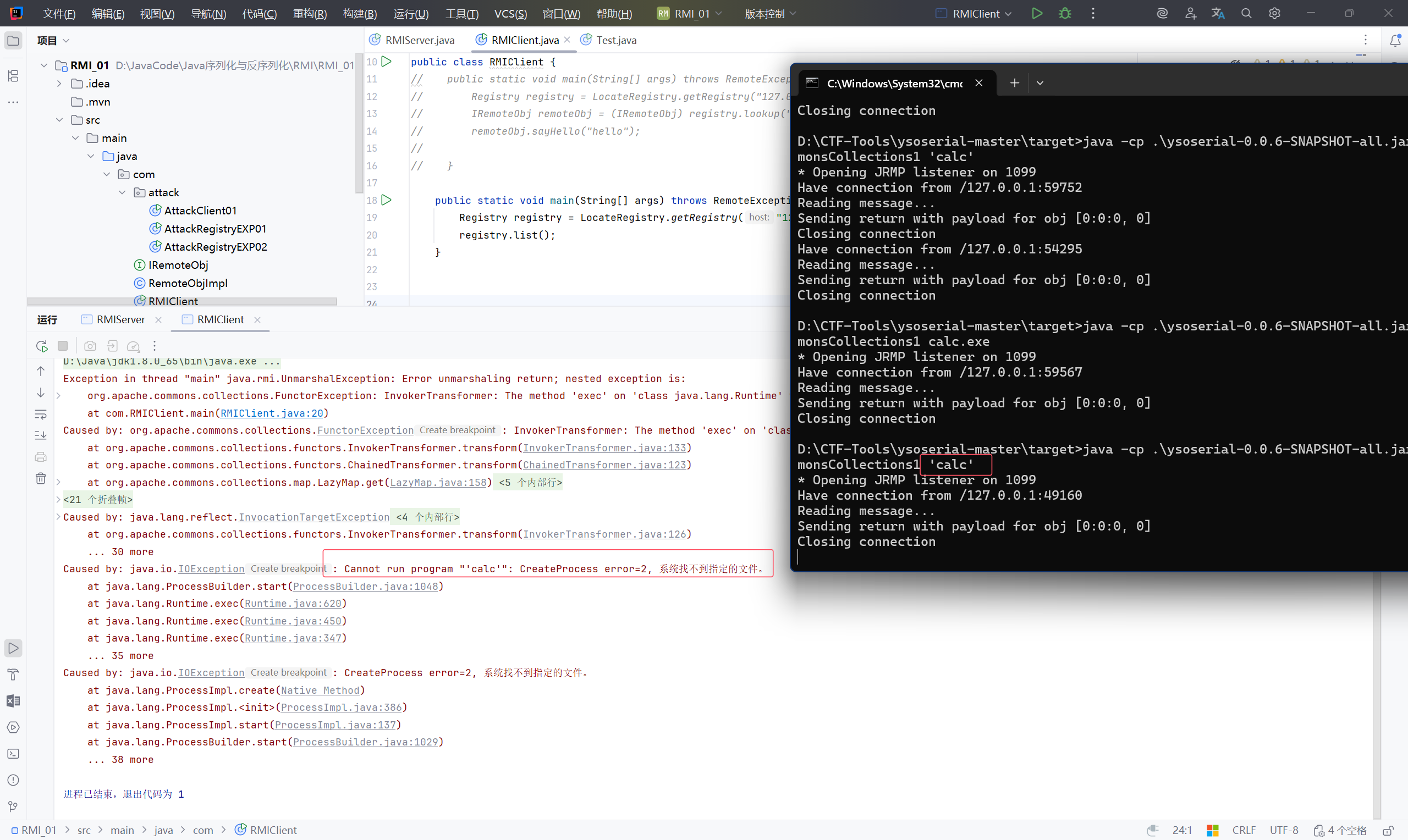Open the Terminal tool window icon
Screen dimensions: 1408x840
point(13,754)
